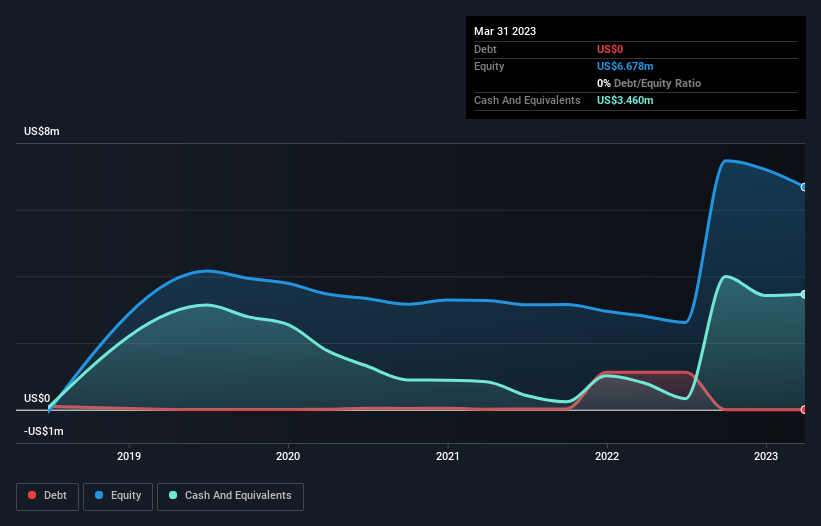Select the teal Cash endpoint marker
The width and height of the screenshot is (821, 526).
click(804, 294)
